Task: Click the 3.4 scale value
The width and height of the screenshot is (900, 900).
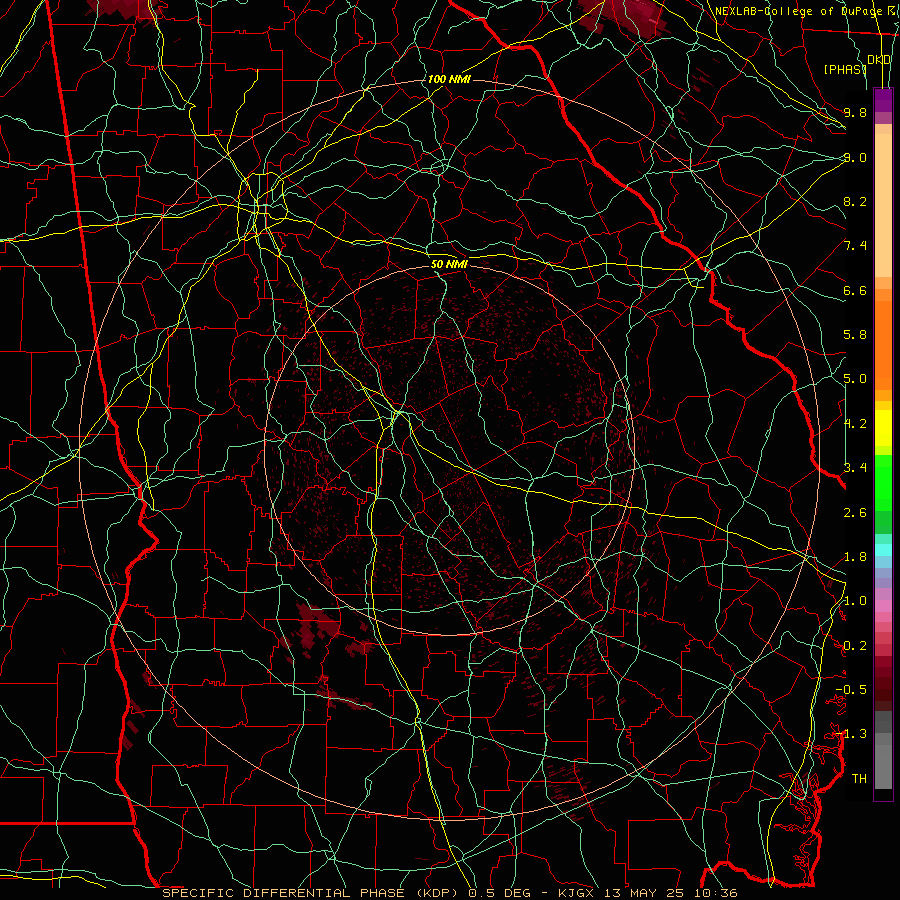Action: click(x=855, y=468)
